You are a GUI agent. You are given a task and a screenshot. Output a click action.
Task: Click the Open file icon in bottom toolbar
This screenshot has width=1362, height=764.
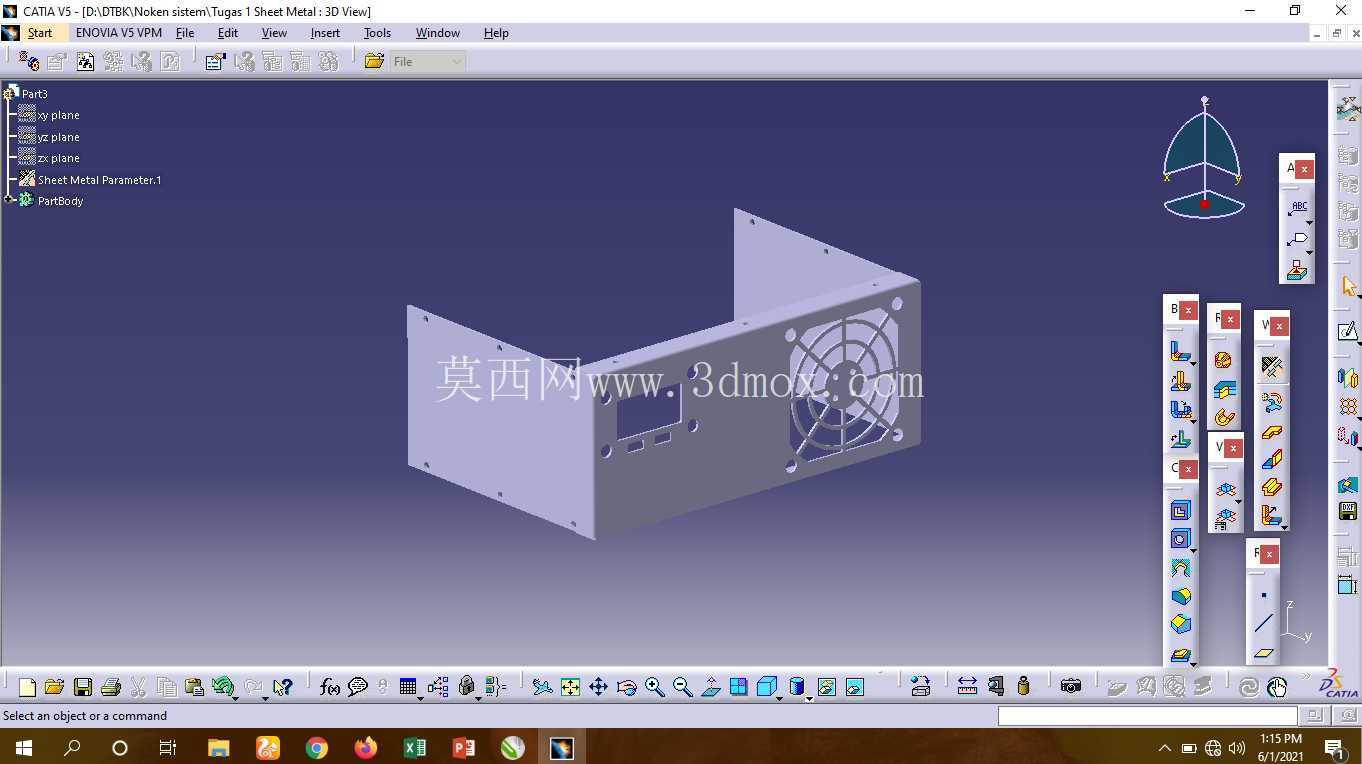[x=55, y=687]
